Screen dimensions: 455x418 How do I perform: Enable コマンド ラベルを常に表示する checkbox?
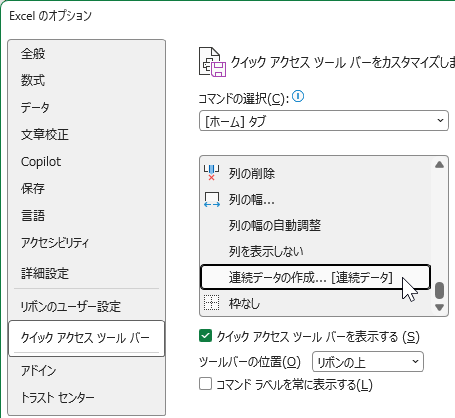click(205, 384)
